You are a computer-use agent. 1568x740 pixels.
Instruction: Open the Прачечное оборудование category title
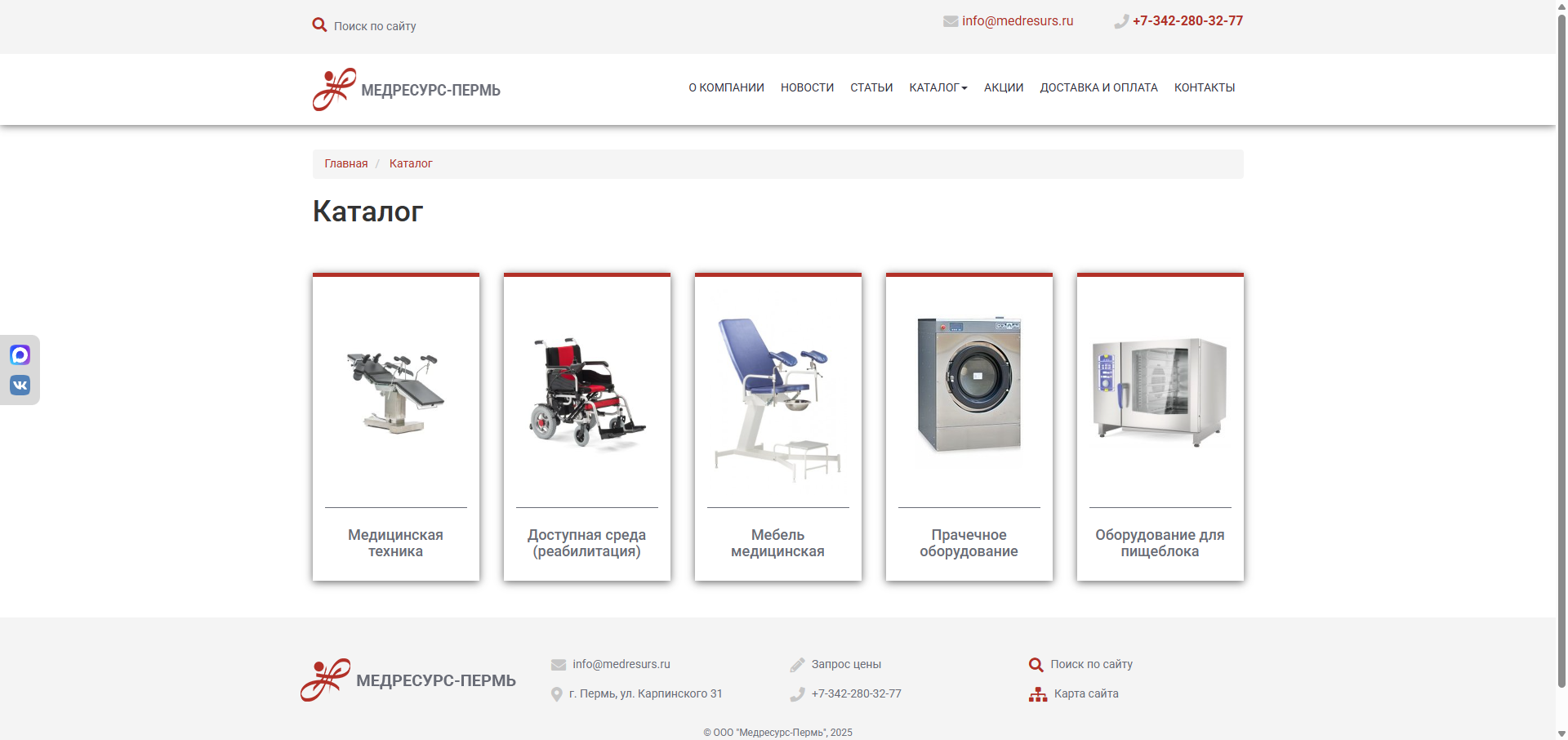pos(969,543)
